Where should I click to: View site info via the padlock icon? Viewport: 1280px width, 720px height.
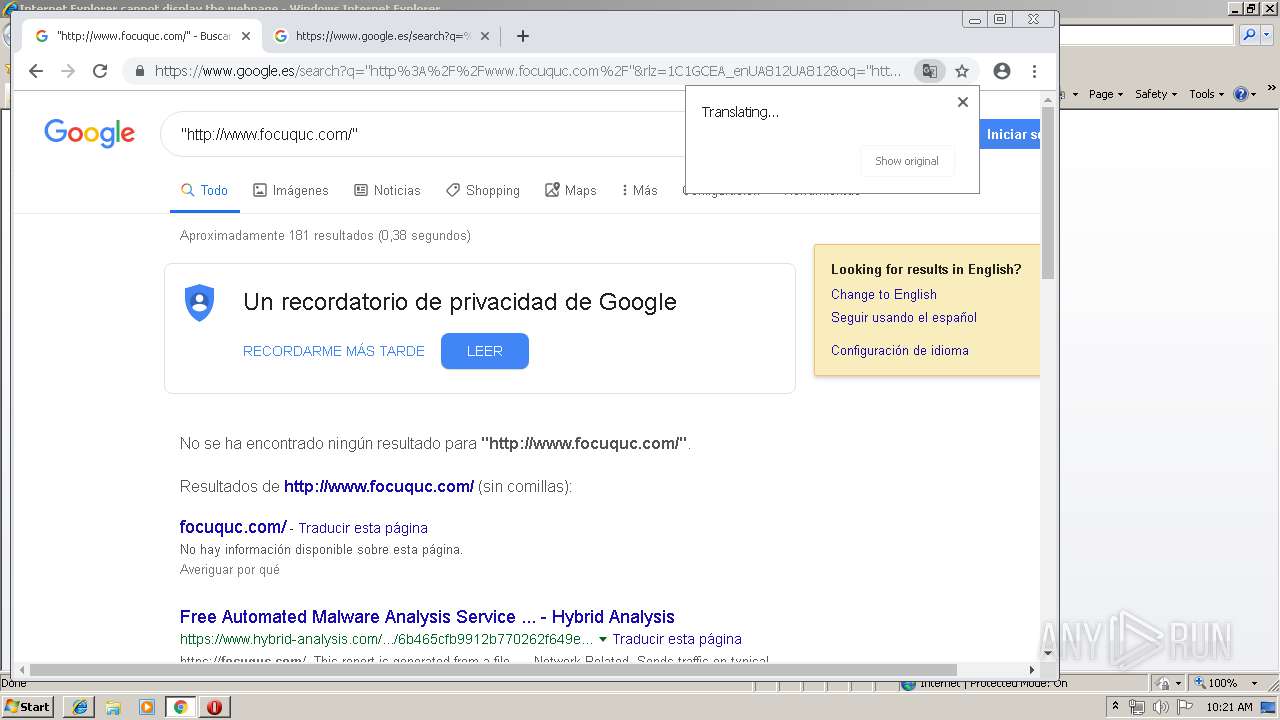click(139, 71)
